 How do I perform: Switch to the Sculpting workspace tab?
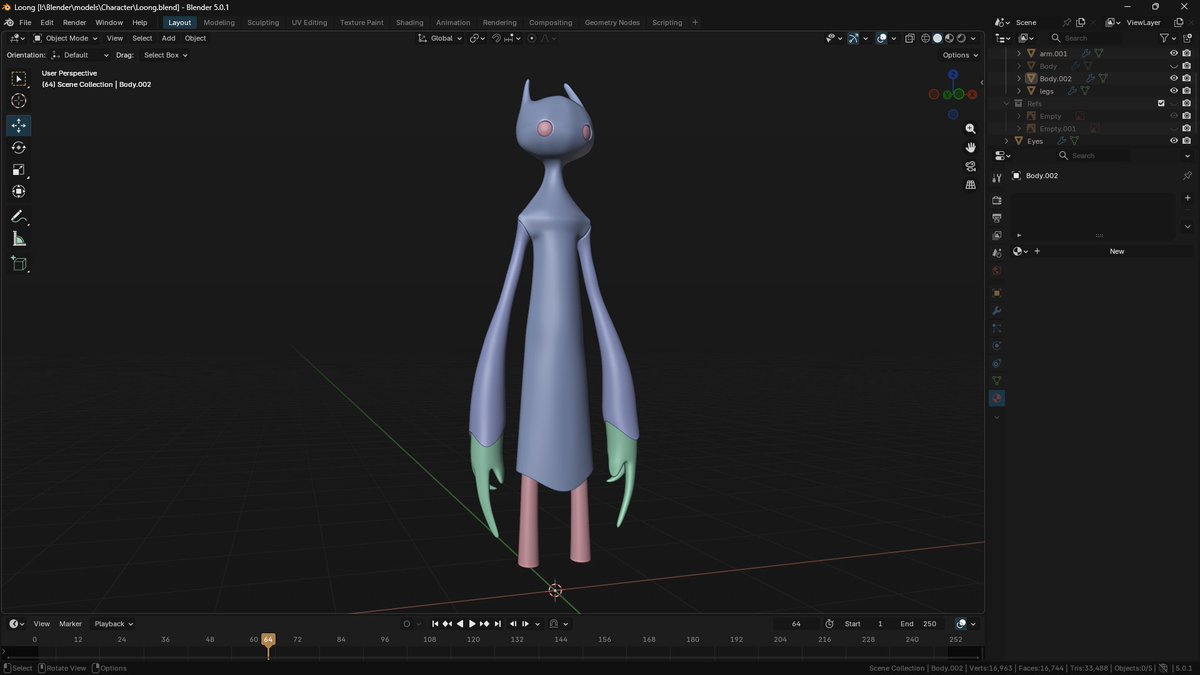(x=263, y=22)
